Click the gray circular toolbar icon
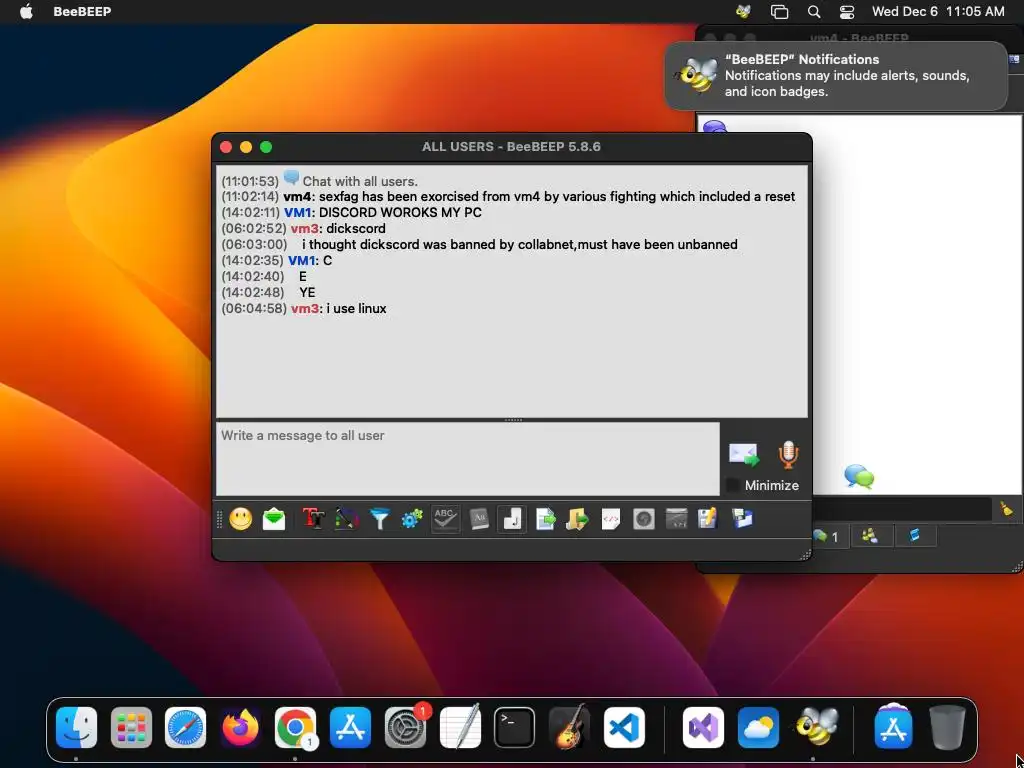 [643, 519]
